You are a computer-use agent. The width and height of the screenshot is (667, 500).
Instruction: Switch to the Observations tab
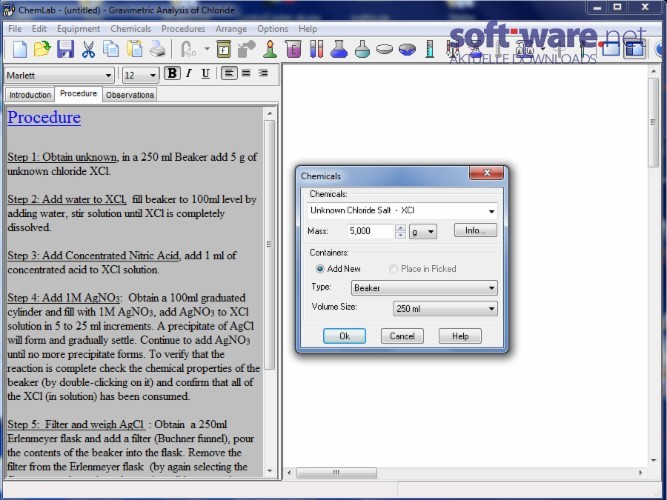tap(130, 95)
